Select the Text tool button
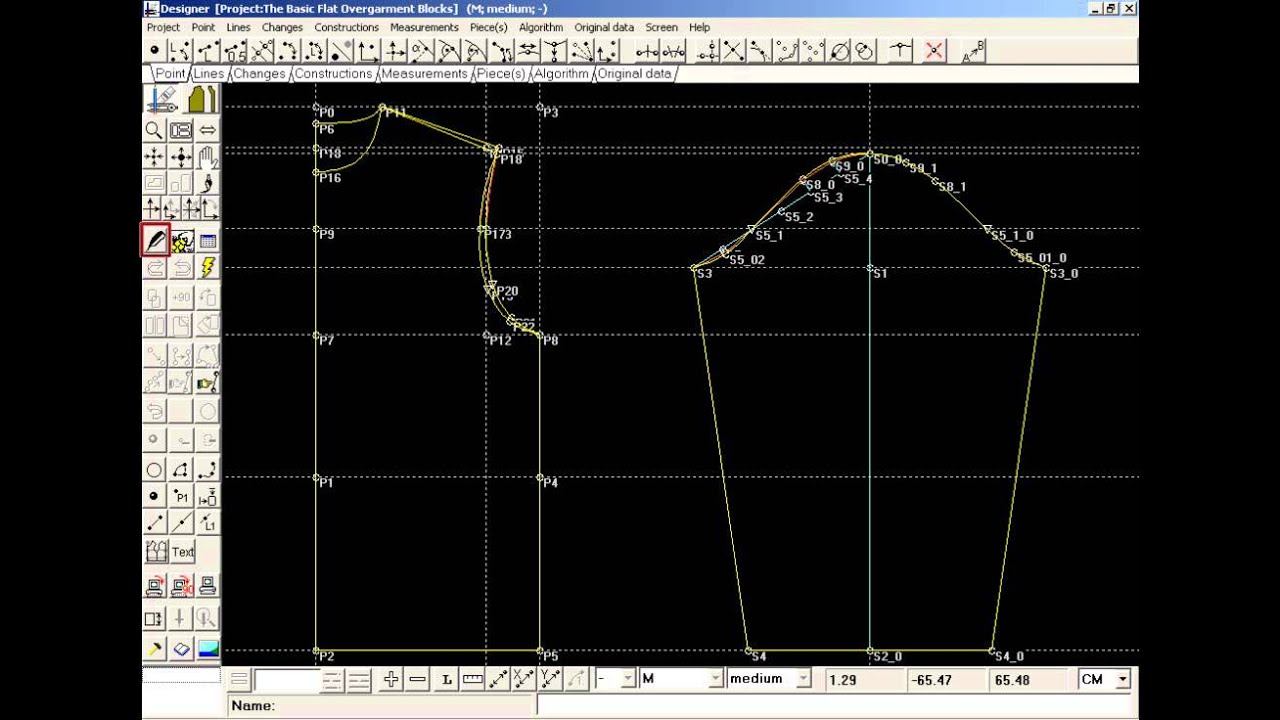This screenshot has height=720, width=1280. pyautogui.click(x=183, y=552)
